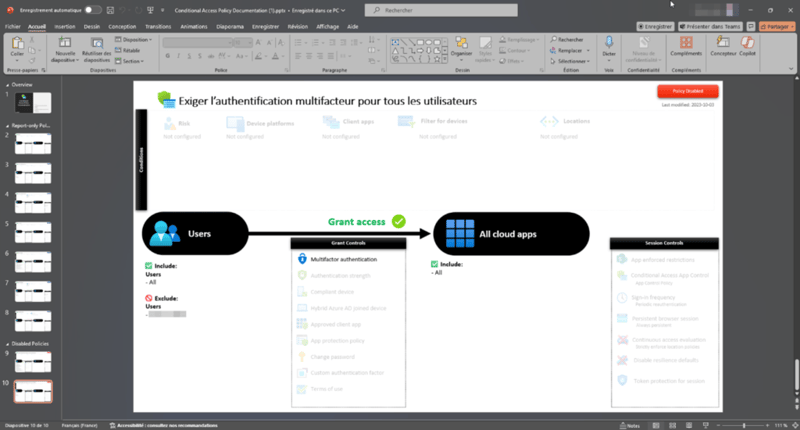Click the Rechercher find tool in Édition

click(570, 39)
